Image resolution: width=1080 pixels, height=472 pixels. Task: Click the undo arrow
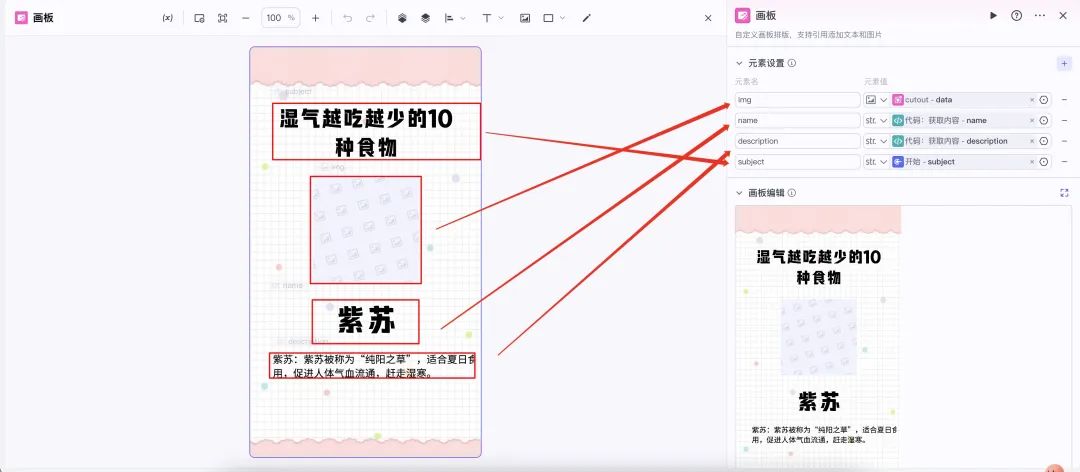point(347,18)
